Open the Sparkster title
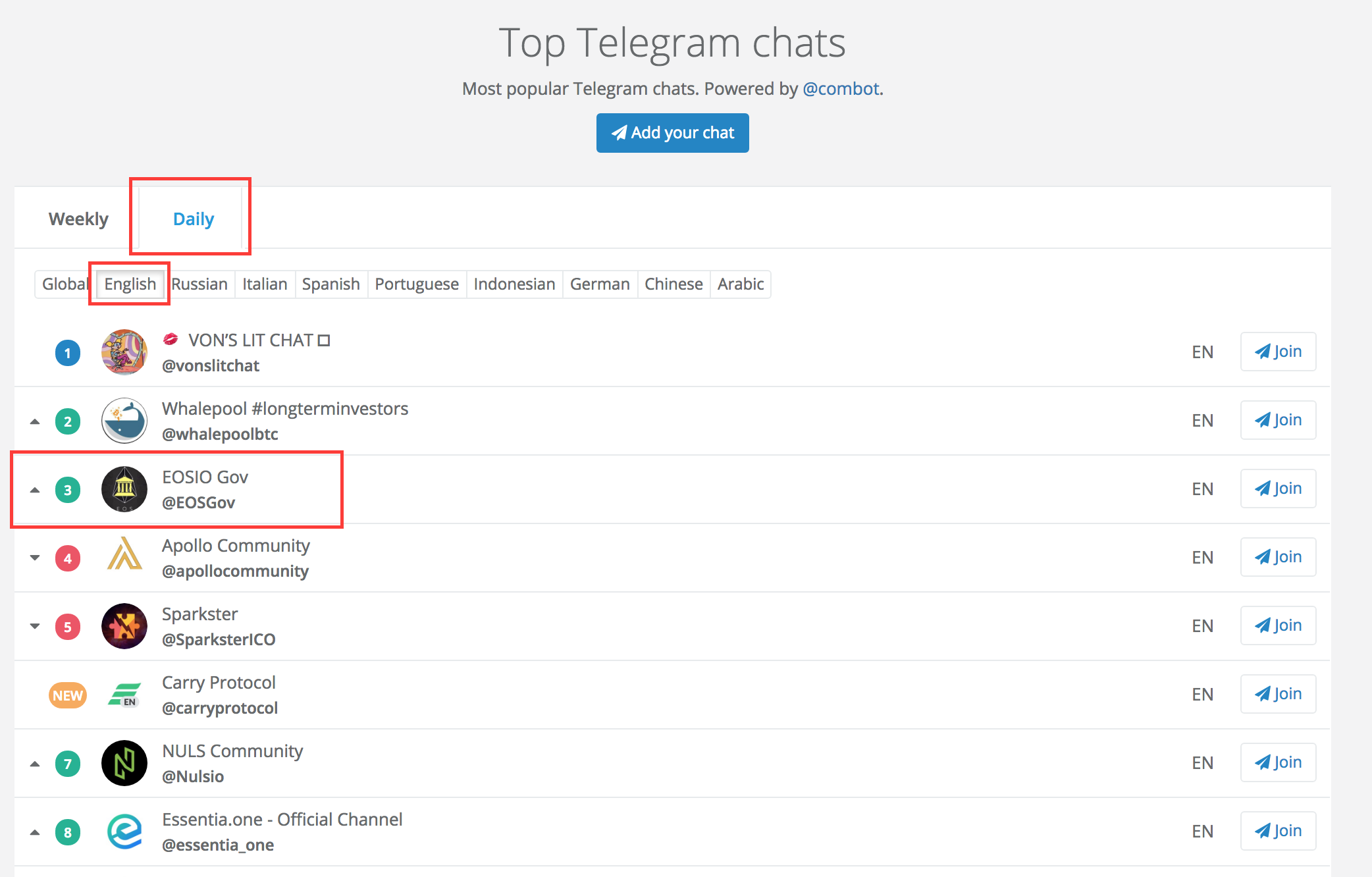 coord(200,614)
